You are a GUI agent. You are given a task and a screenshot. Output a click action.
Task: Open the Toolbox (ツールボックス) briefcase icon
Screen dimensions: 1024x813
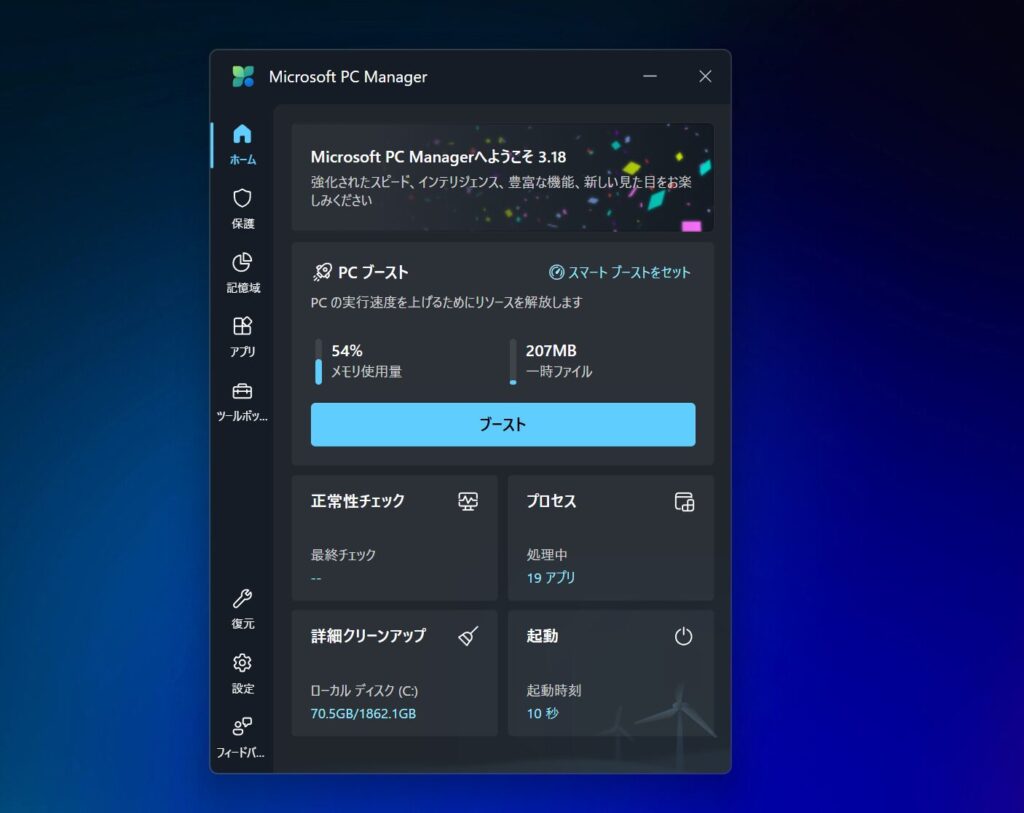[x=242, y=391]
